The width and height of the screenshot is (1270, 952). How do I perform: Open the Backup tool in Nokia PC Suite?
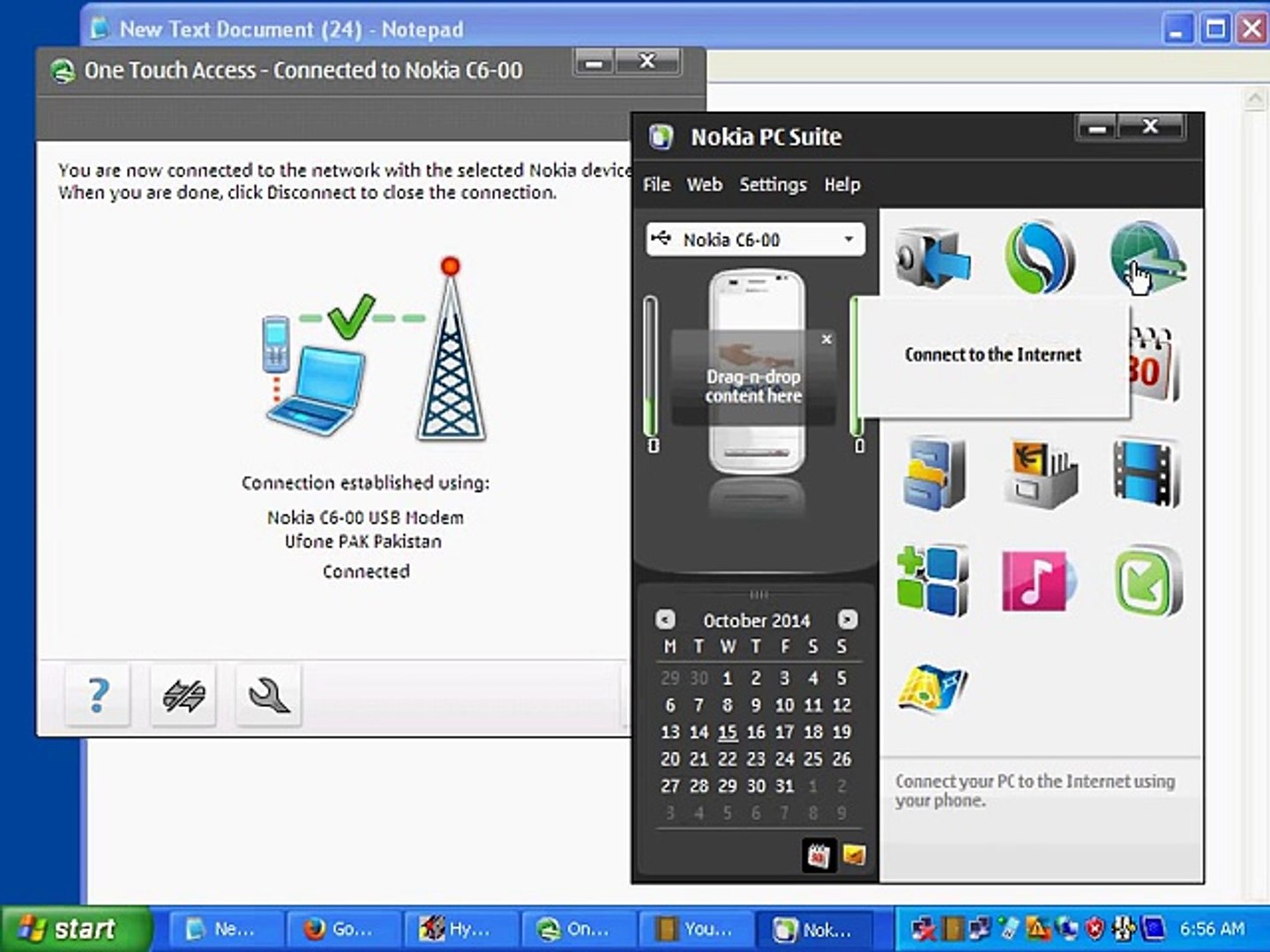(932, 257)
